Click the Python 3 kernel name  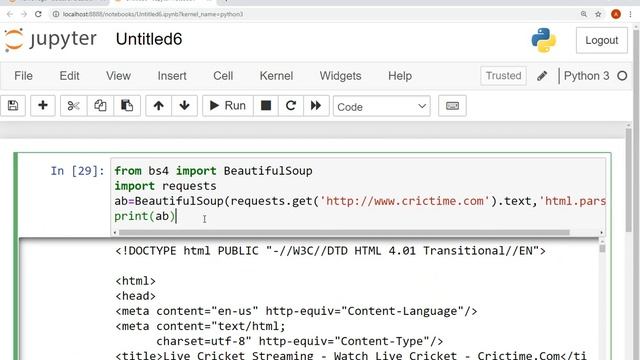[587, 76]
